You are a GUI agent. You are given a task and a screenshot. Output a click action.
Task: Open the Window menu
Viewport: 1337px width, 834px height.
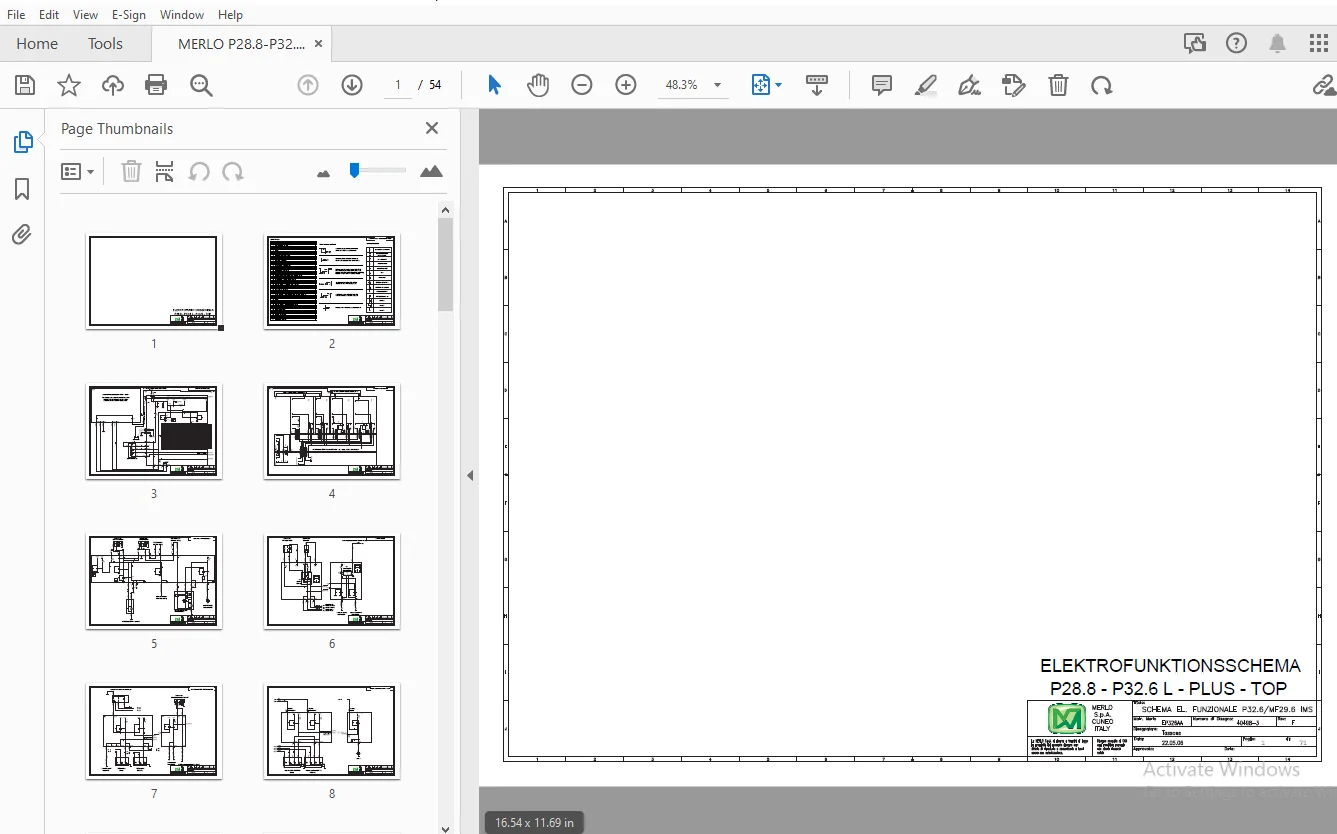pyautogui.click(x=182, y=15)
